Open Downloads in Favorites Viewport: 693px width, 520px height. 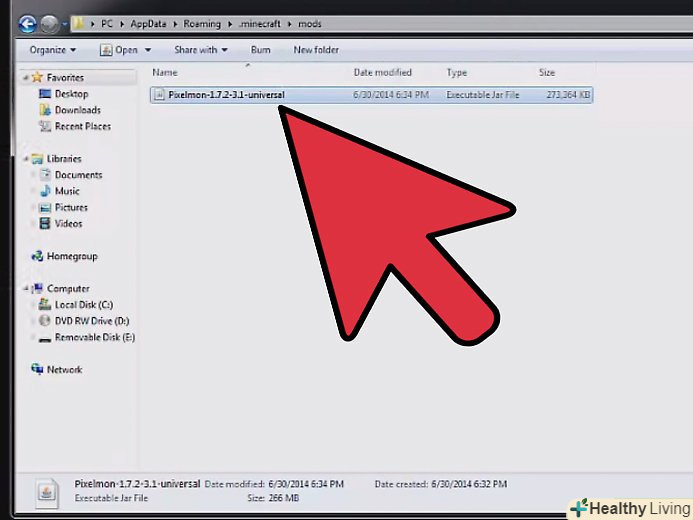(x=78, y=110)
